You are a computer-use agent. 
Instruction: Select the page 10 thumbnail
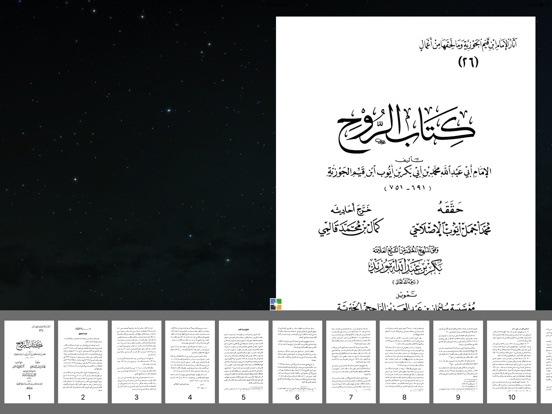(x=512, y=362)
